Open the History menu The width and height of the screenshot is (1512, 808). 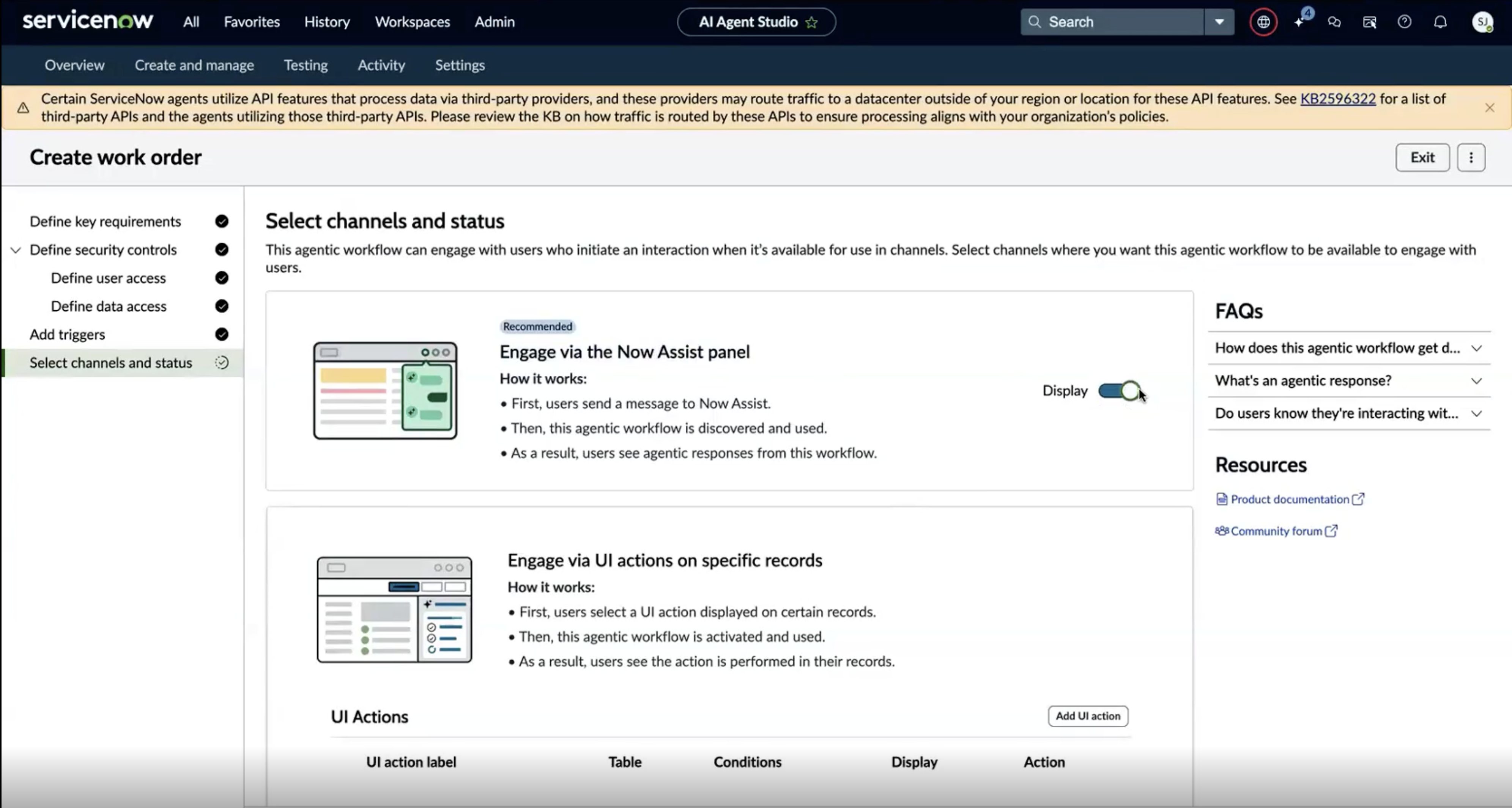coord(327,22)
